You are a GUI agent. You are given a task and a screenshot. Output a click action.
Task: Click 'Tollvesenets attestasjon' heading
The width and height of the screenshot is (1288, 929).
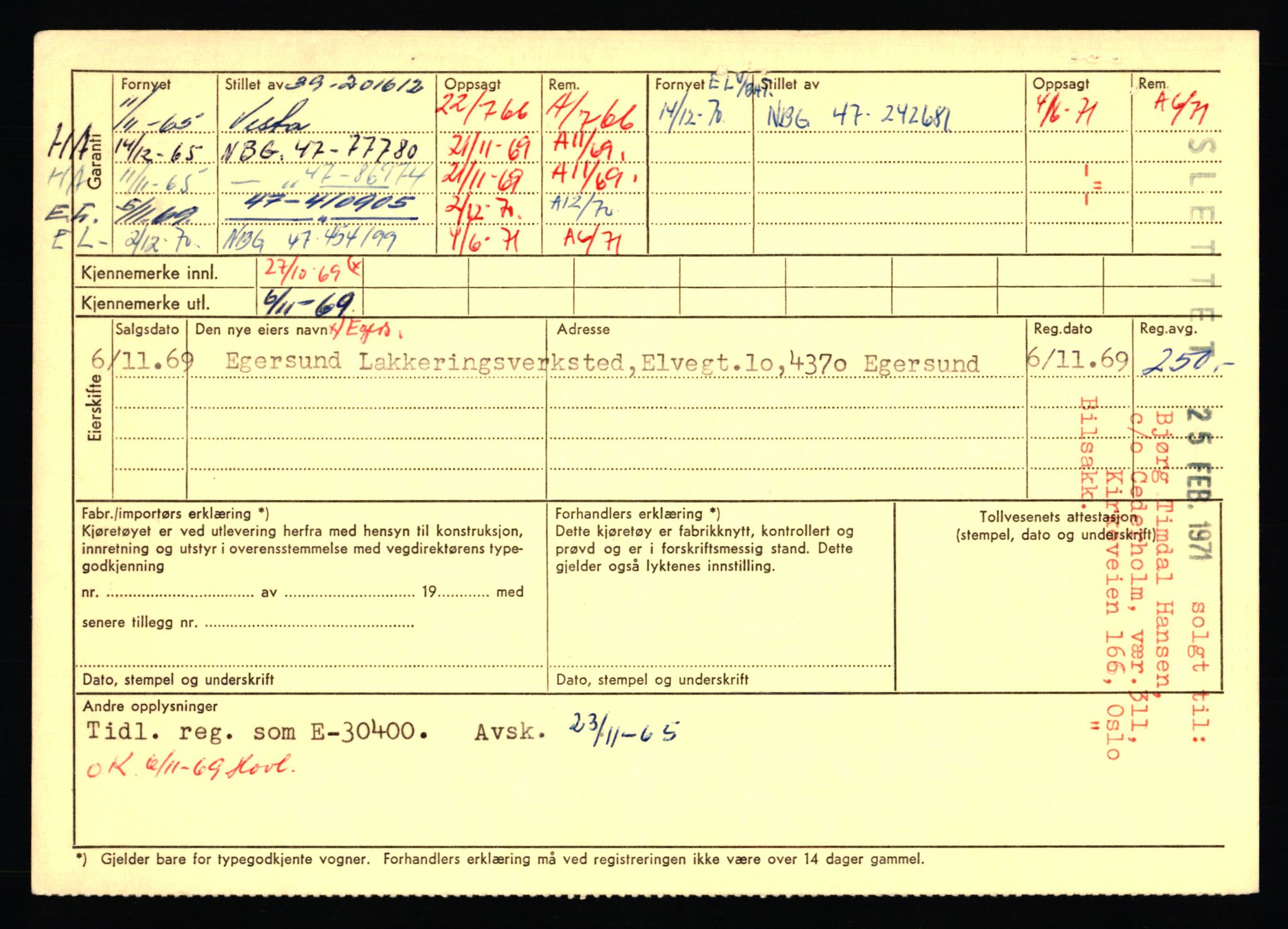[x=1058, y=518]
